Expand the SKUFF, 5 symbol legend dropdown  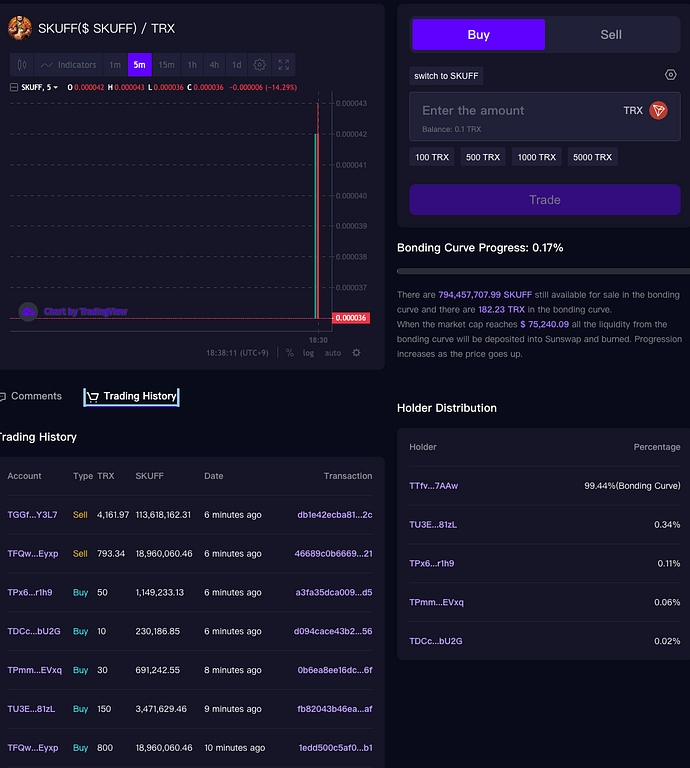[x=41, y=87]
